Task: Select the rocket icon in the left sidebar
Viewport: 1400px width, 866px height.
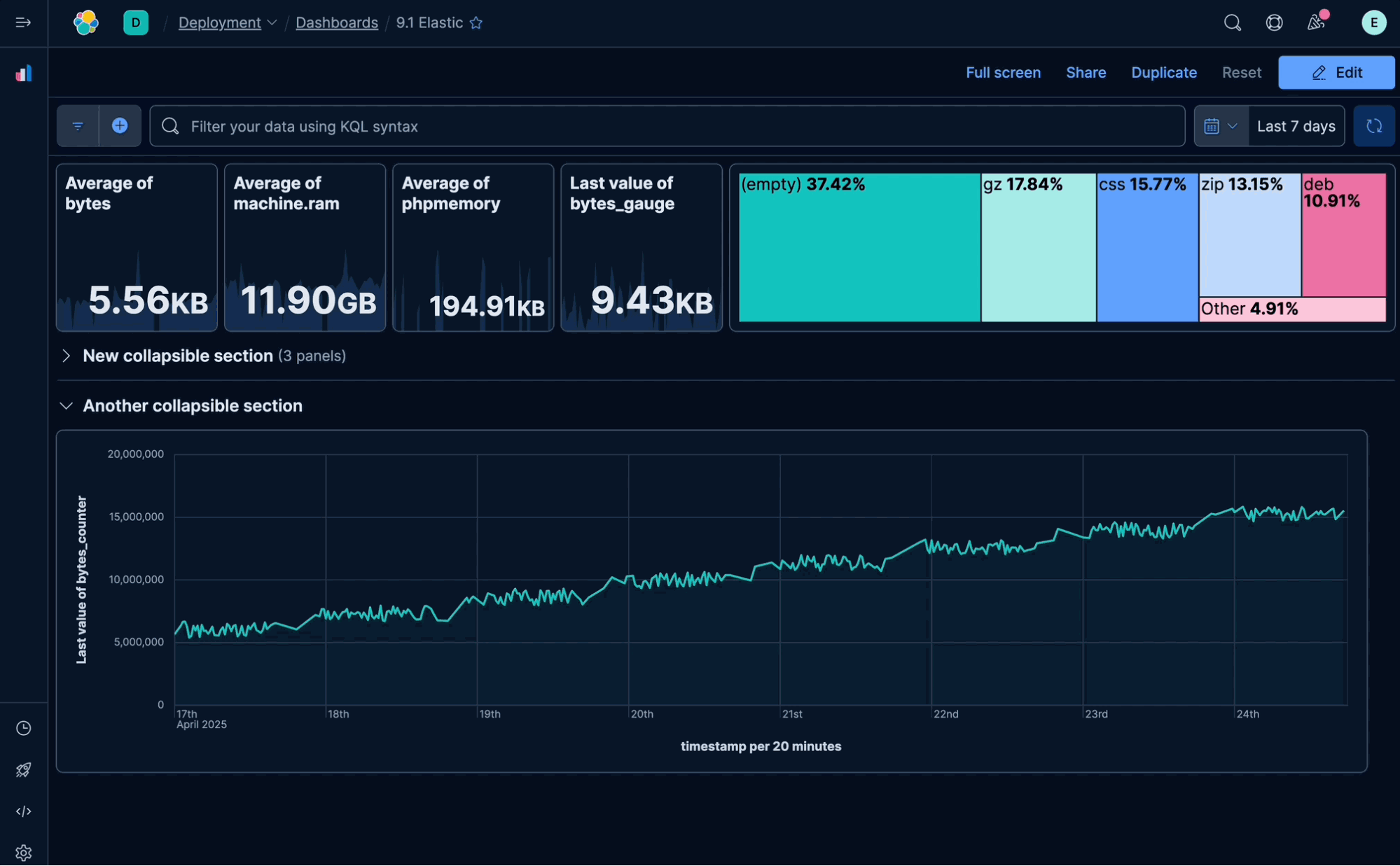Action: click(23, 770)
